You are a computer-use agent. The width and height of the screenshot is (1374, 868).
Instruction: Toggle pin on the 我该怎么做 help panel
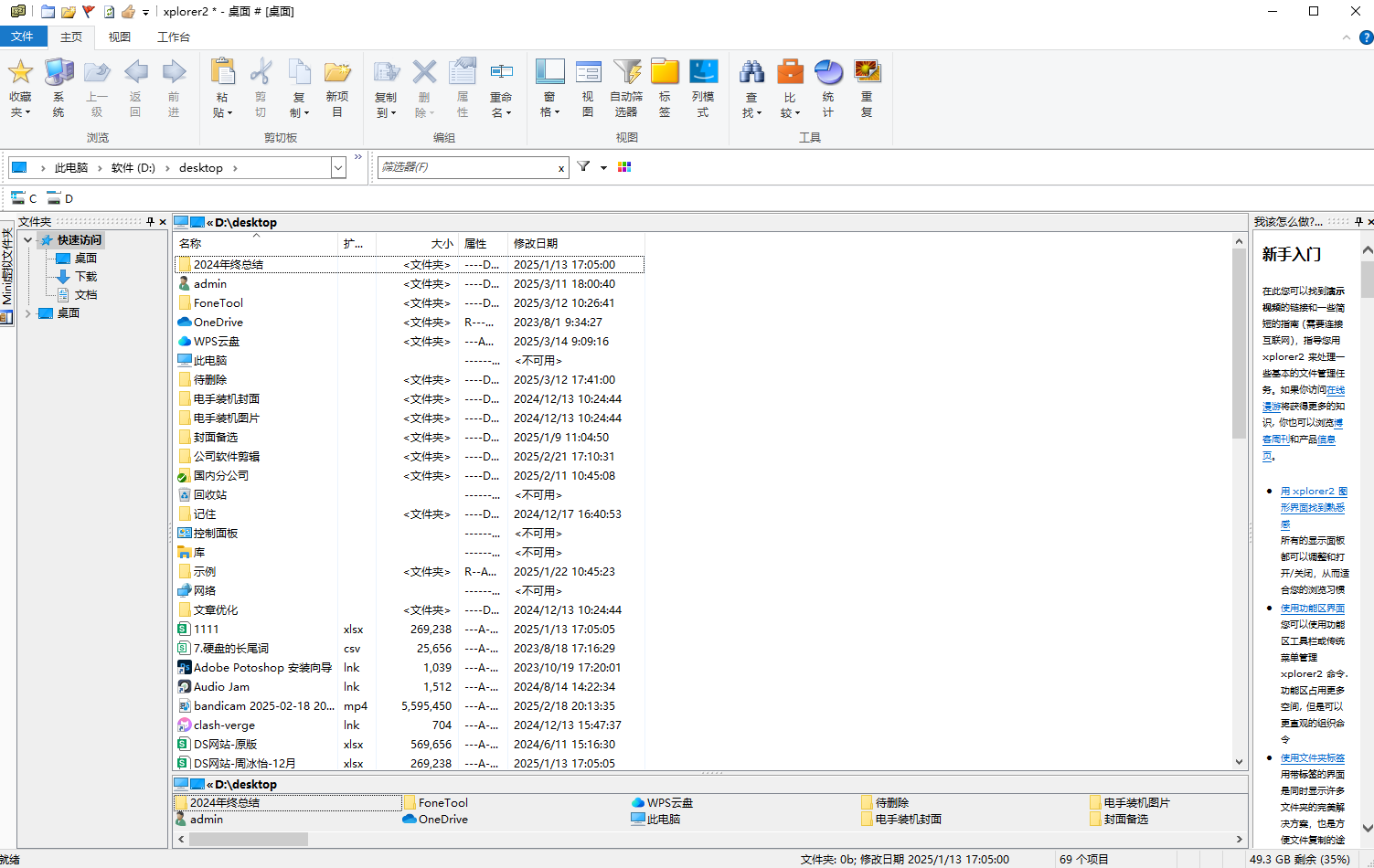[1358, 222]
